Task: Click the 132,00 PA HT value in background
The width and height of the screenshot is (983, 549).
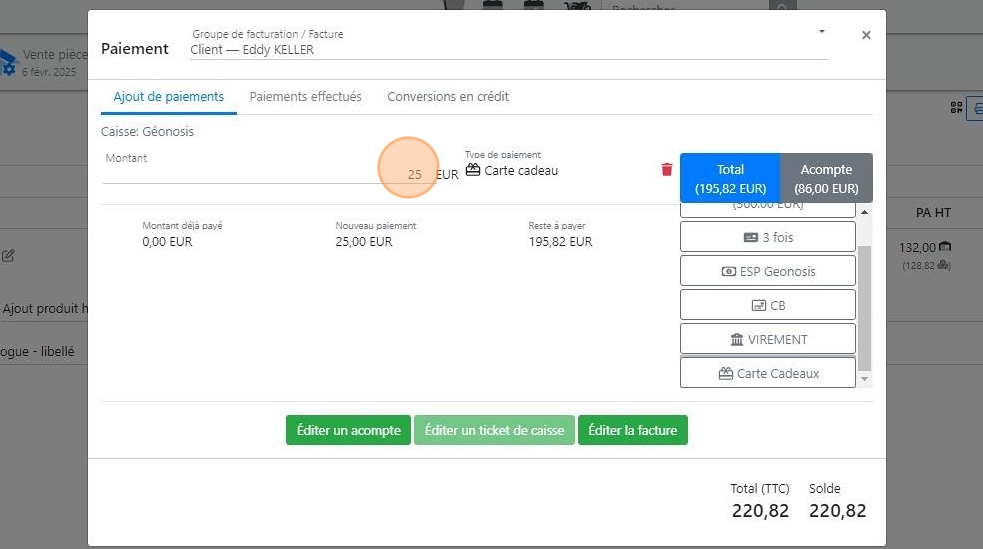Action: coord(917,248)
